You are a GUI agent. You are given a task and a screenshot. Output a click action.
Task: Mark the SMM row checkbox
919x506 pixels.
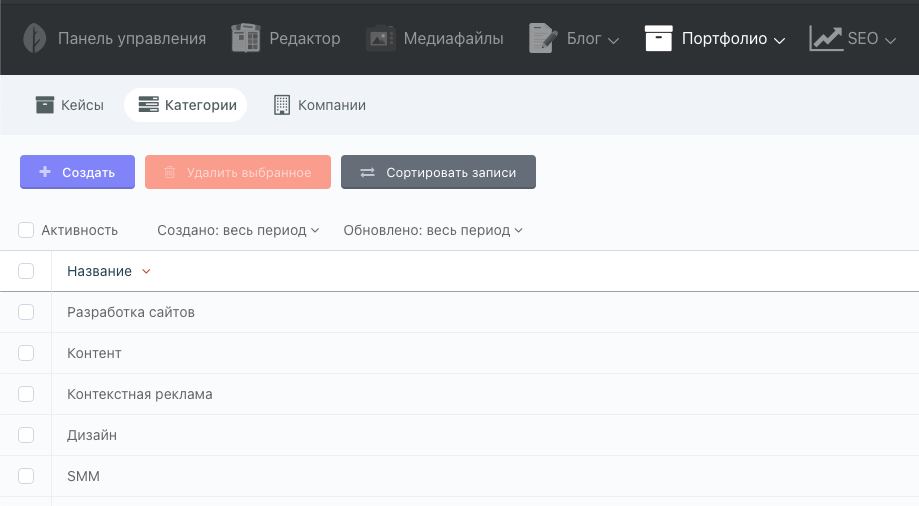26,476
